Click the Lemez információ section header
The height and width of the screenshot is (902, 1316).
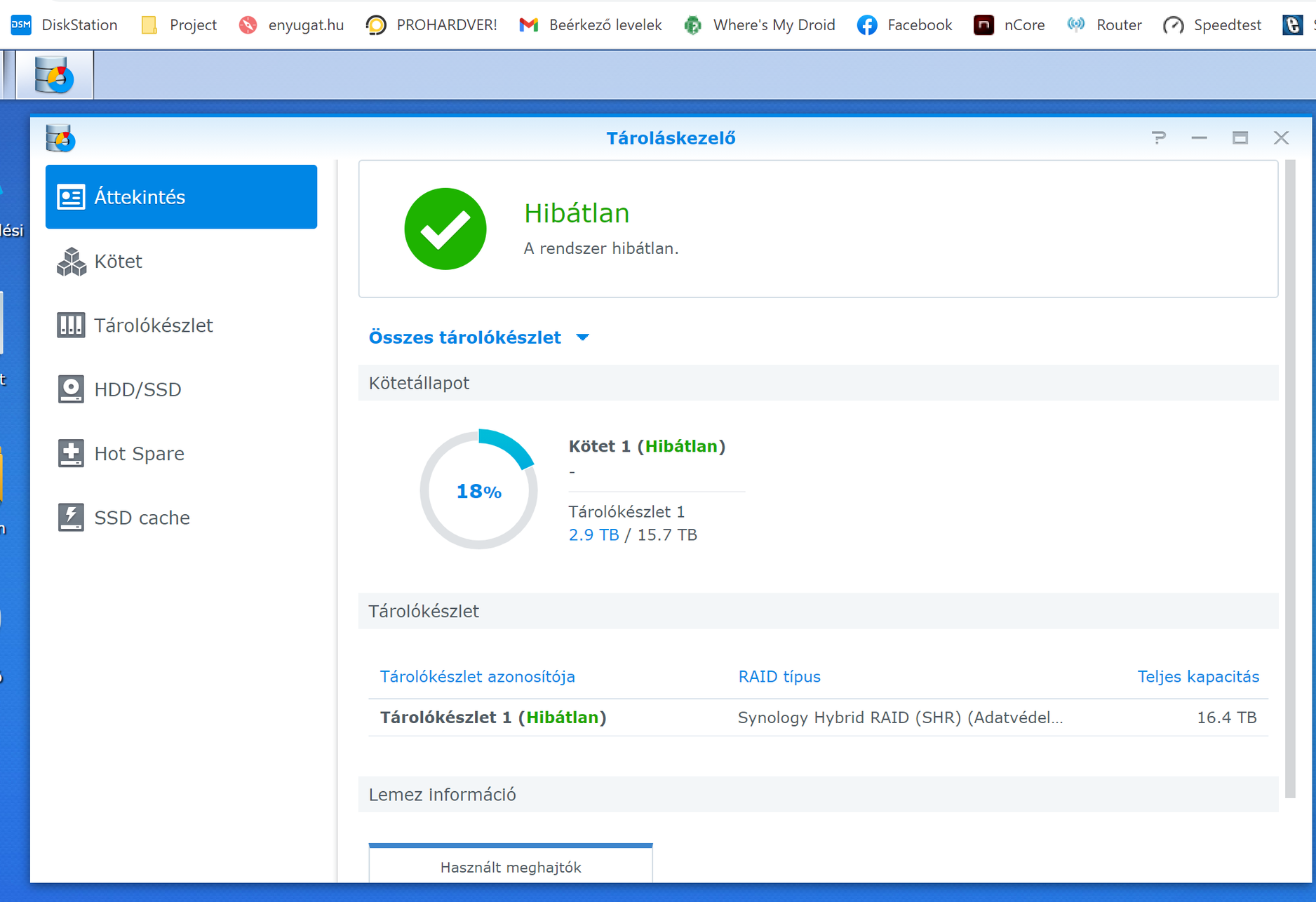tap(818, 795)
